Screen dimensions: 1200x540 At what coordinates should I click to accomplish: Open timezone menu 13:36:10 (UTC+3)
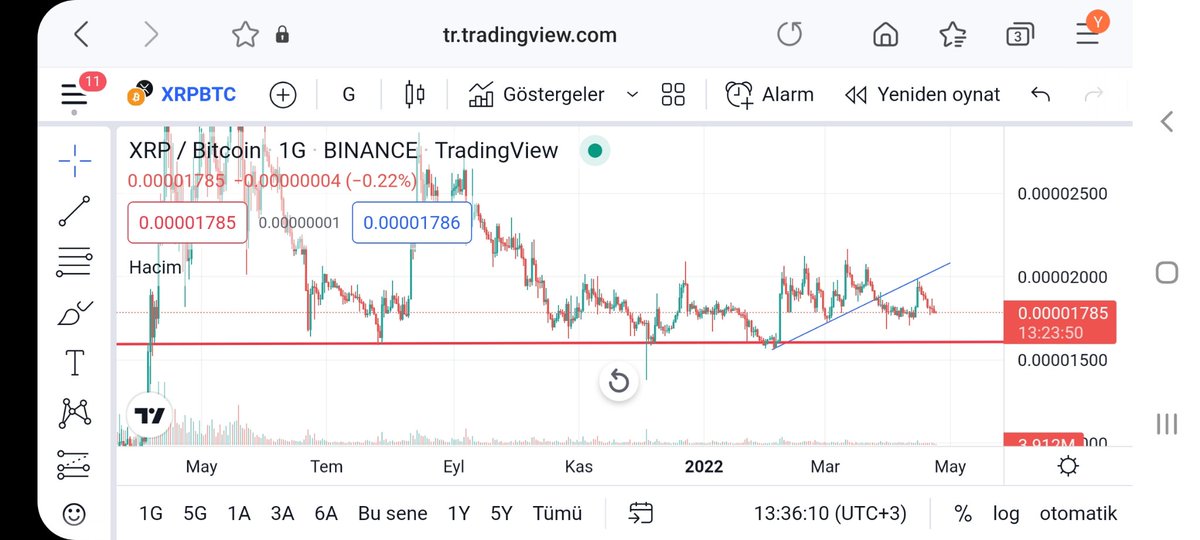coord(830,514)
